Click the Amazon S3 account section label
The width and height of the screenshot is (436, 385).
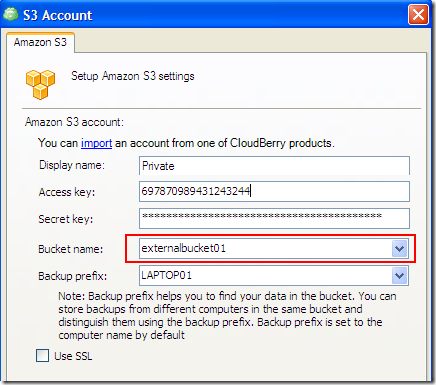pos(74,122)
